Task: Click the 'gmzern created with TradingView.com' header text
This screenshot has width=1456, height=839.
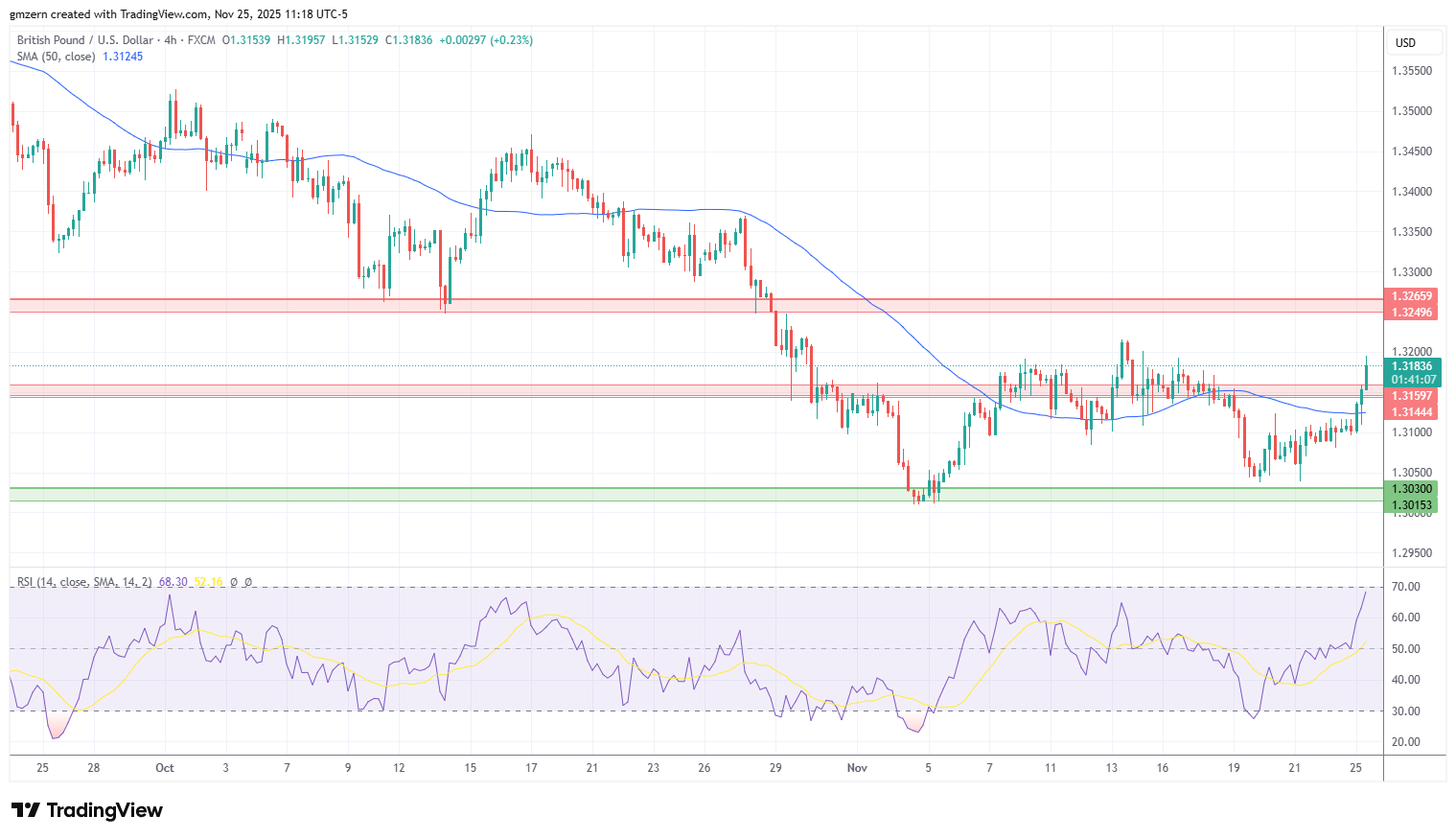Action: 108,14
